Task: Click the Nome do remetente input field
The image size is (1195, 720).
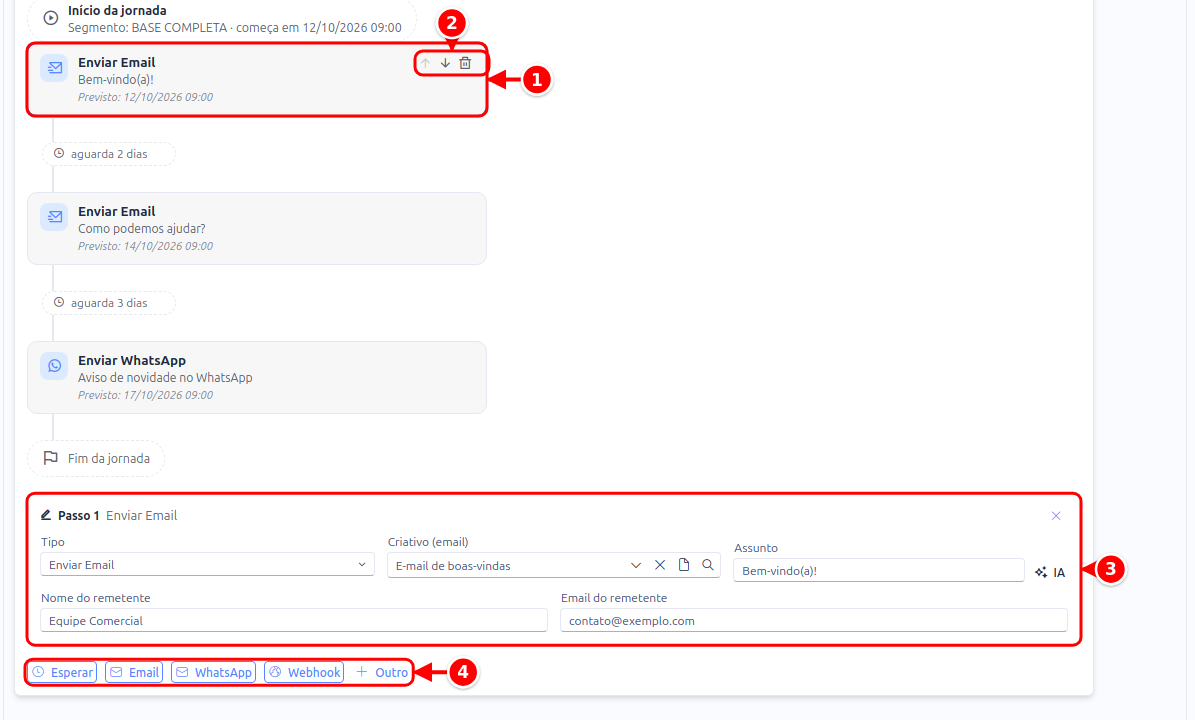Action: [x=294, y=620]
